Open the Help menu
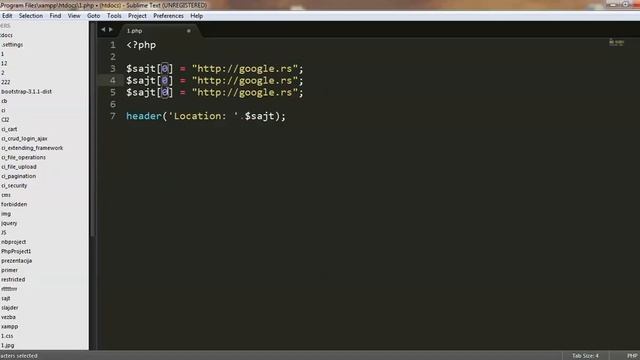This screenshot has width=640, height=360. point(196,16)
